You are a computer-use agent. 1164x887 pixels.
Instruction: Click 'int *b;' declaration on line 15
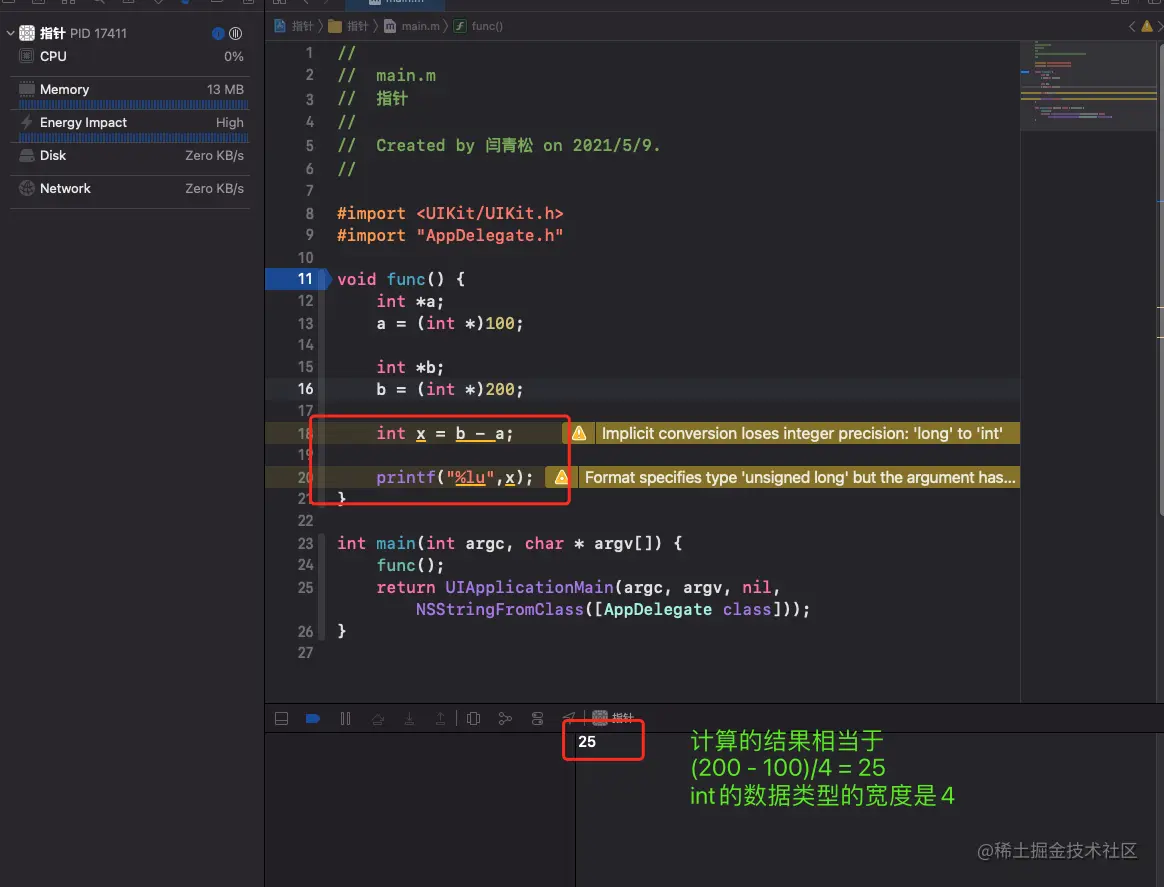click(410, 367)
